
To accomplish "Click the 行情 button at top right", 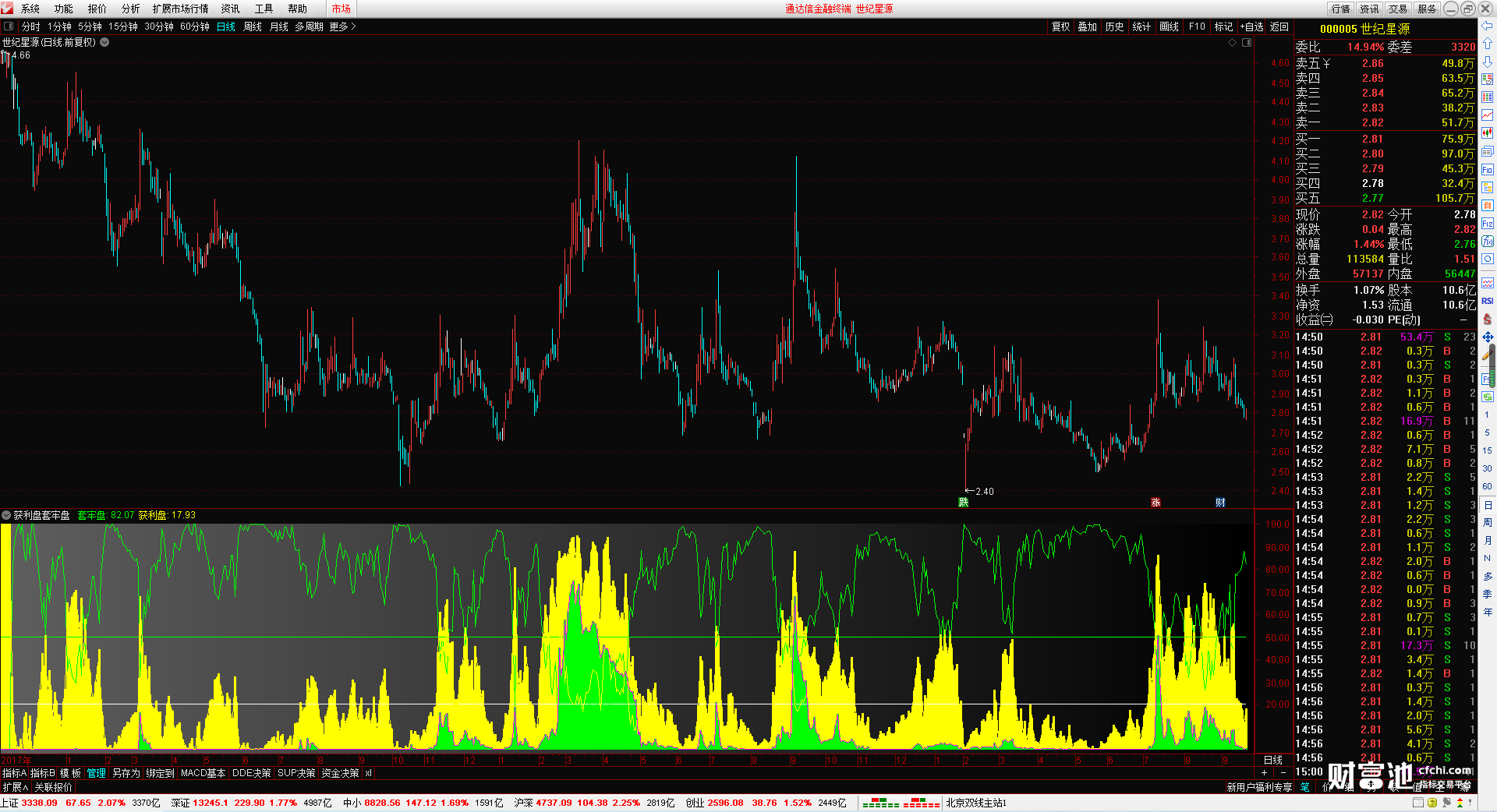I will 1341,9.
